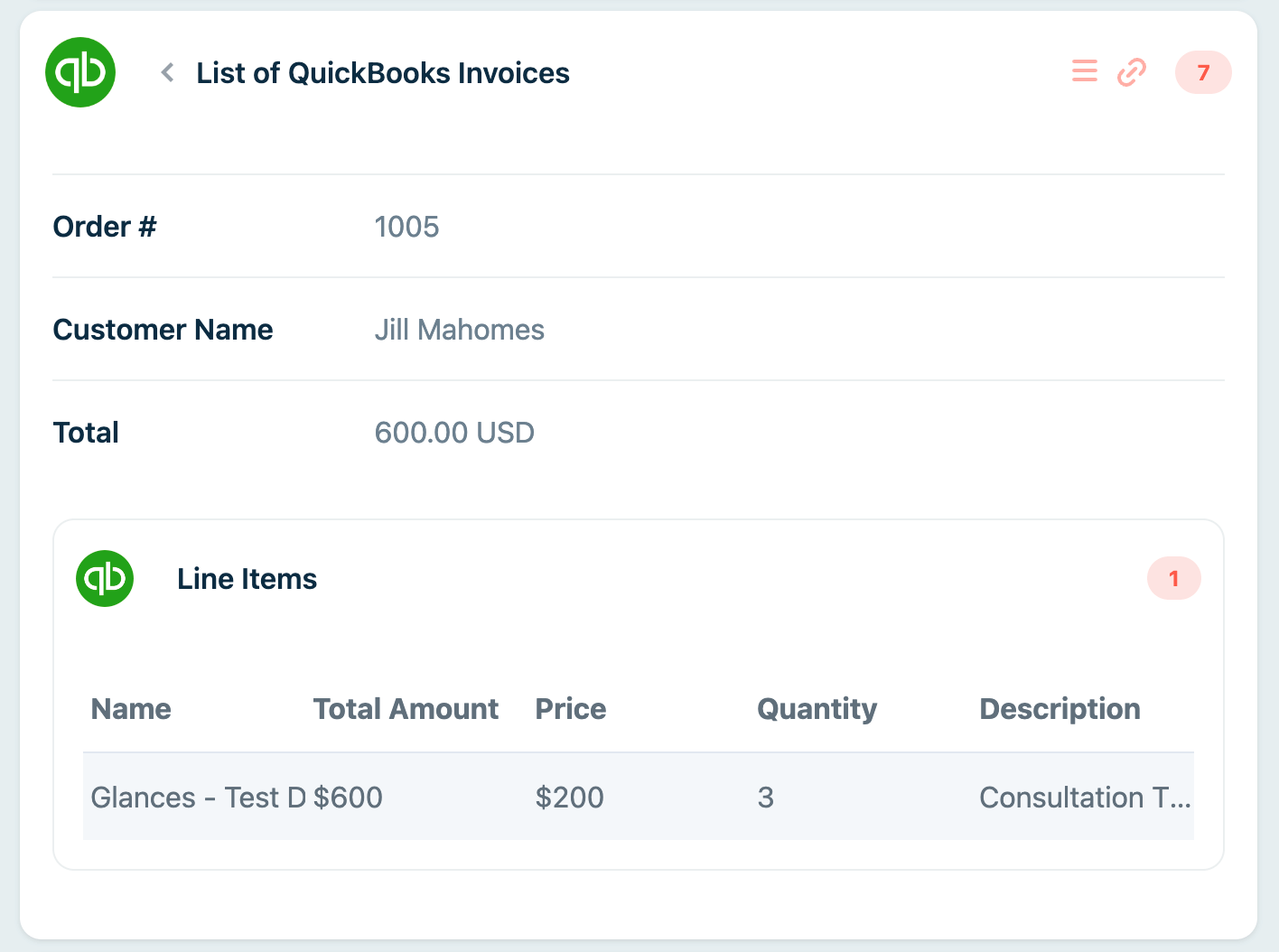Click the QuickBooks logo in the header

80,72
